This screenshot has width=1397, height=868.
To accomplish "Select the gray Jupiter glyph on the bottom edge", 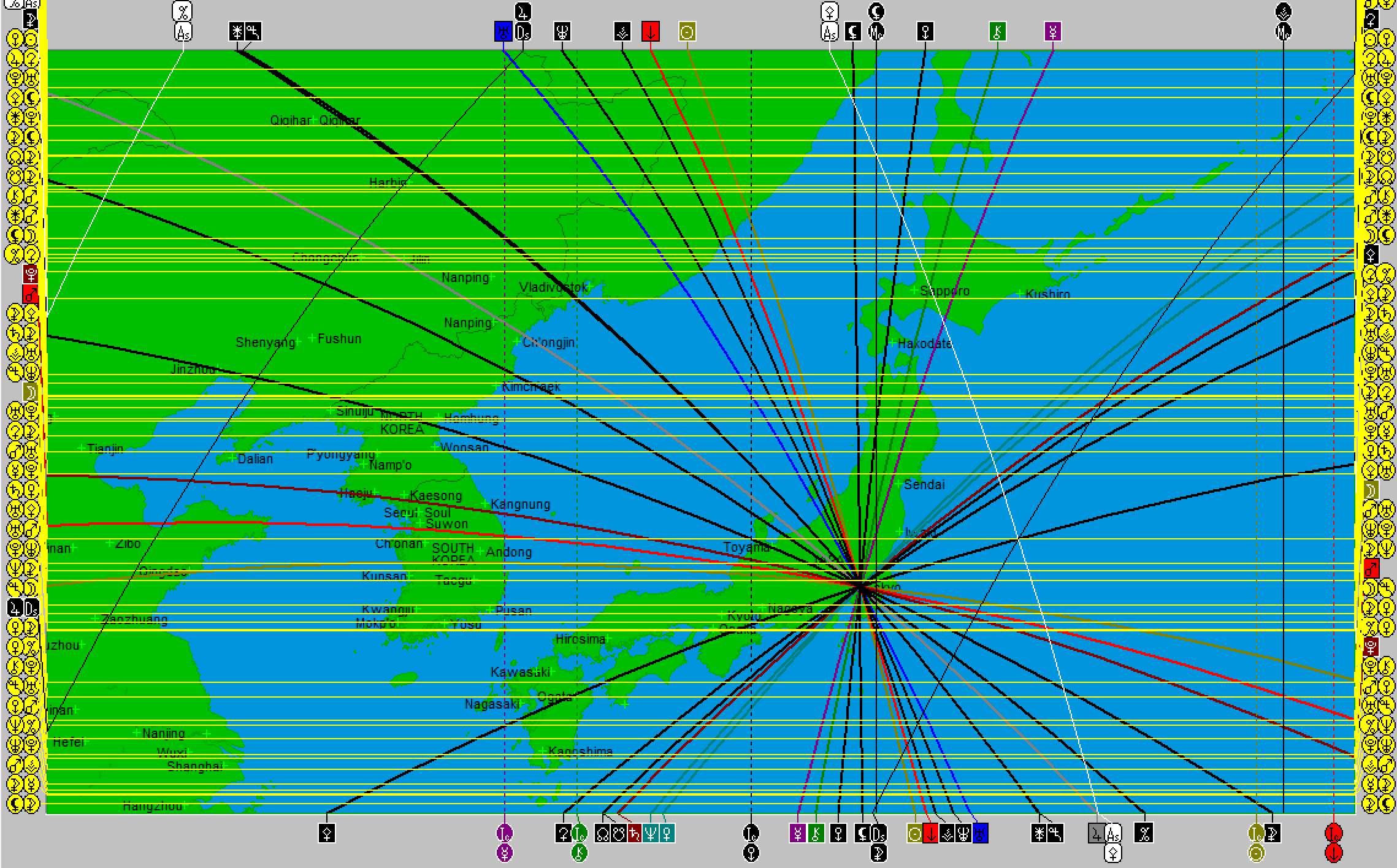I will click(1097, 833).
